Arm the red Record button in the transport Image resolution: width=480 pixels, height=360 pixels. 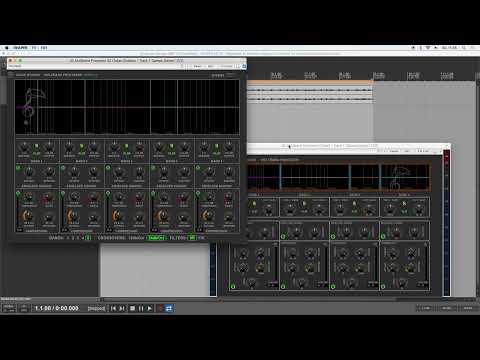[x=160, y=308]
